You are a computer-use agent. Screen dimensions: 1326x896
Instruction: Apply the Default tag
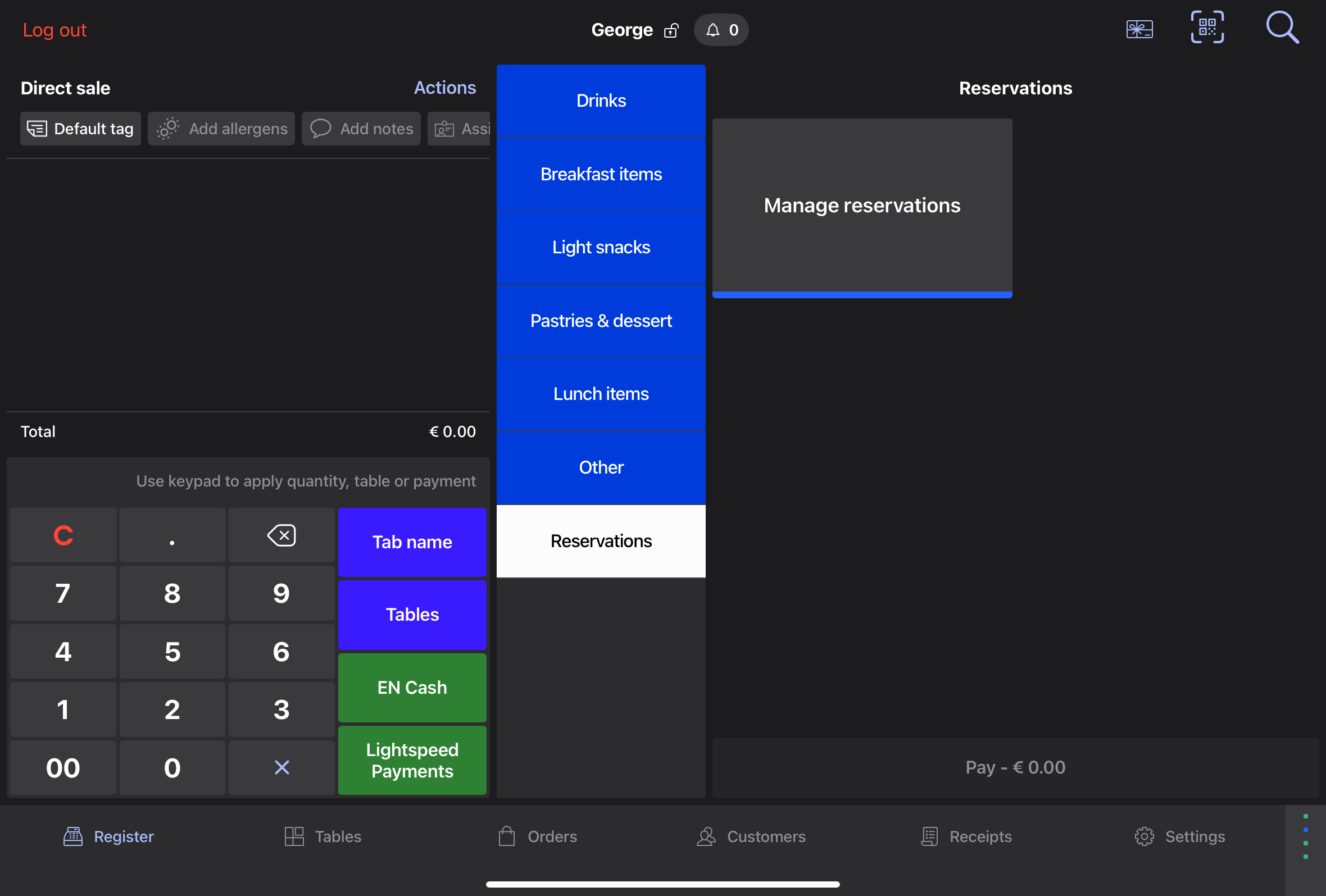[80, 128]
